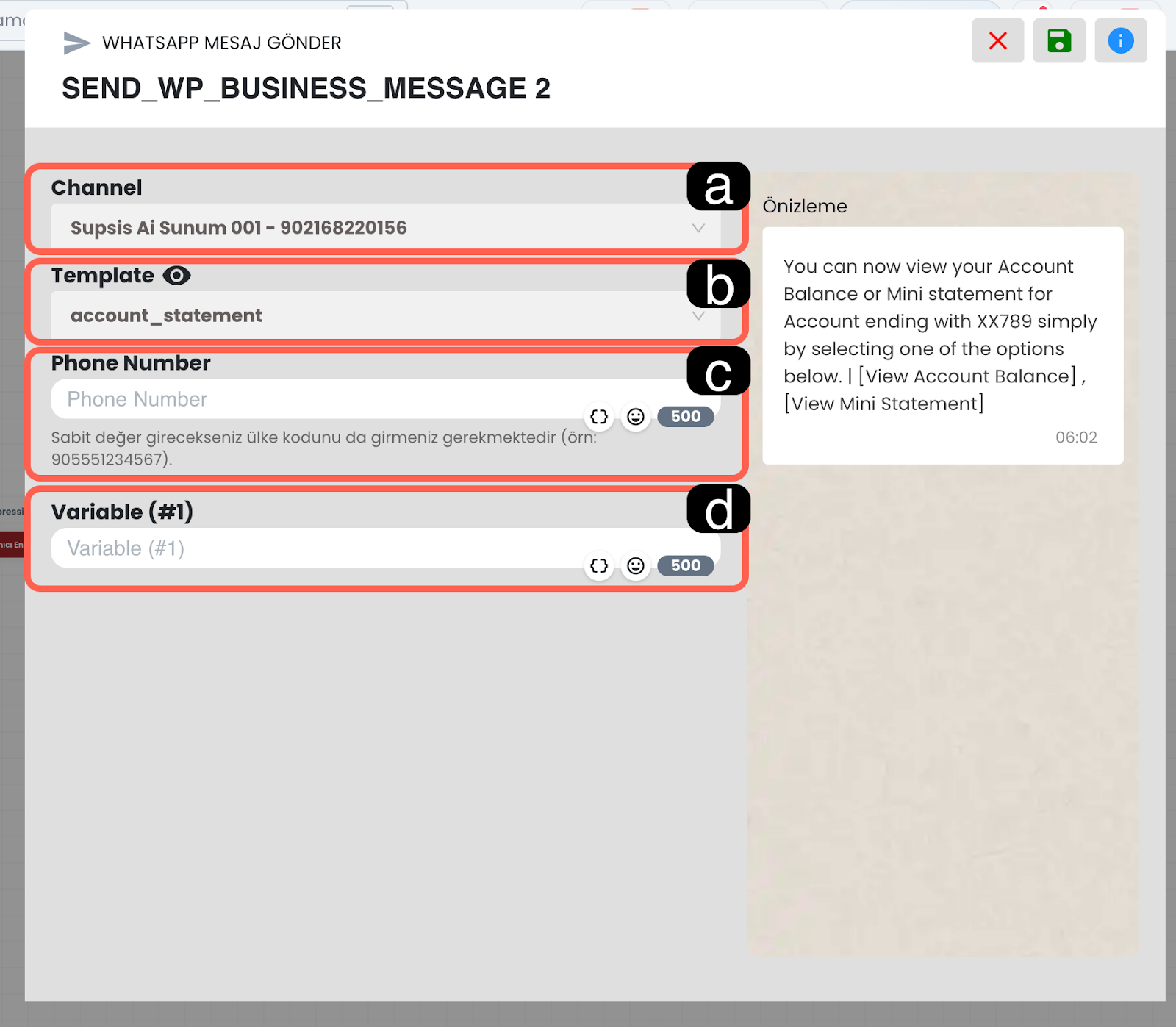This screenshot has height=1027, width=1176.
Task: Click the 500 counter badge under Phone Number
Action: [x=685, y=417]
